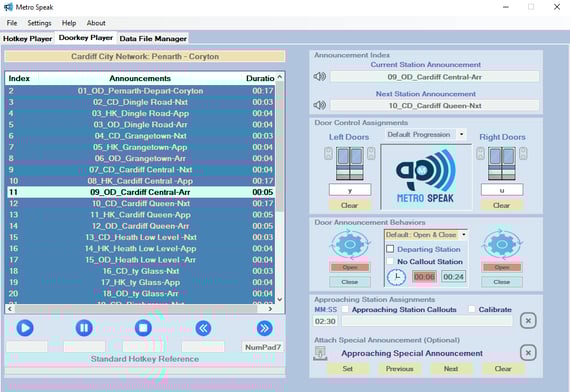Click the left door behavior gear icon
This screenshot has width=570, height=392.
tap(350, 244)
